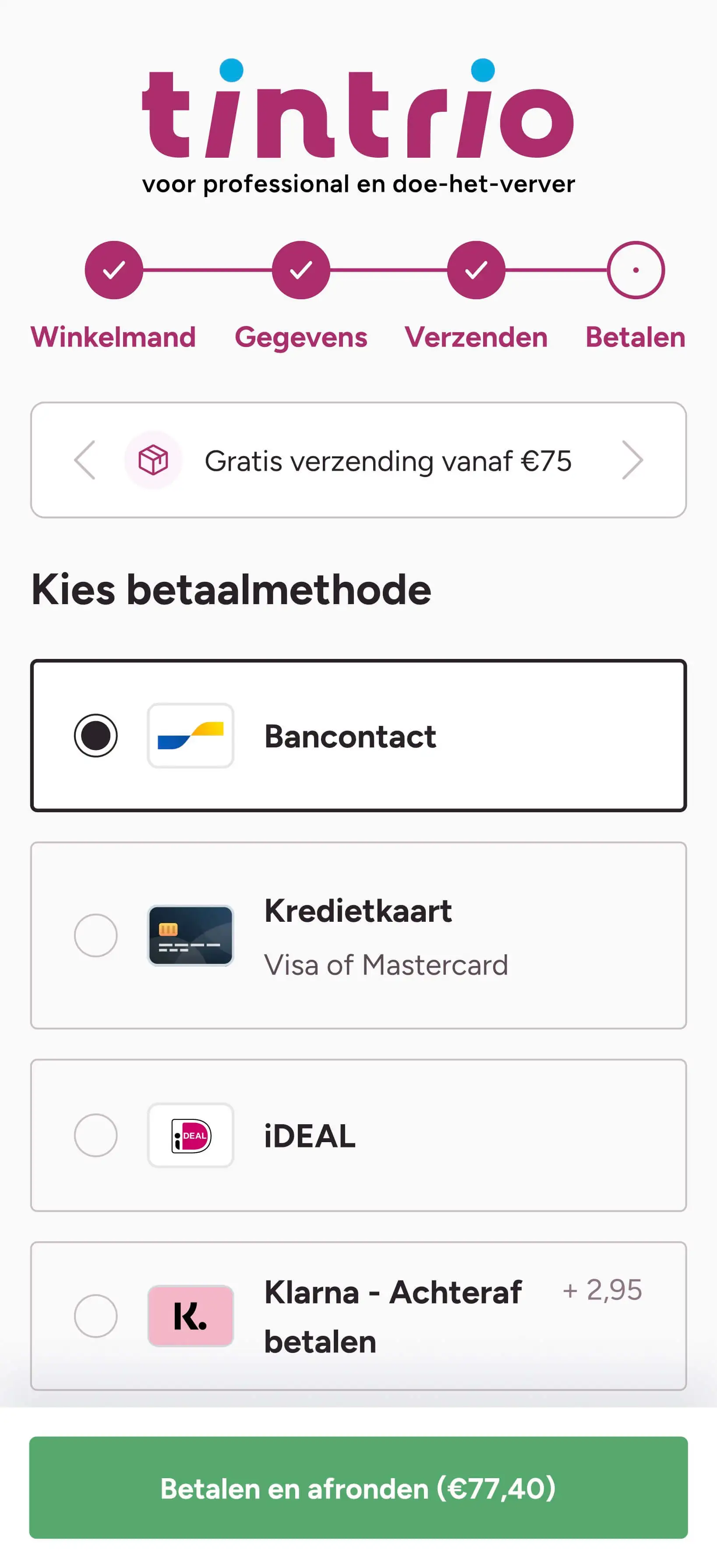Return to the Verzenden step label
Screen dimensions: 717x1568
click(476, 336)
